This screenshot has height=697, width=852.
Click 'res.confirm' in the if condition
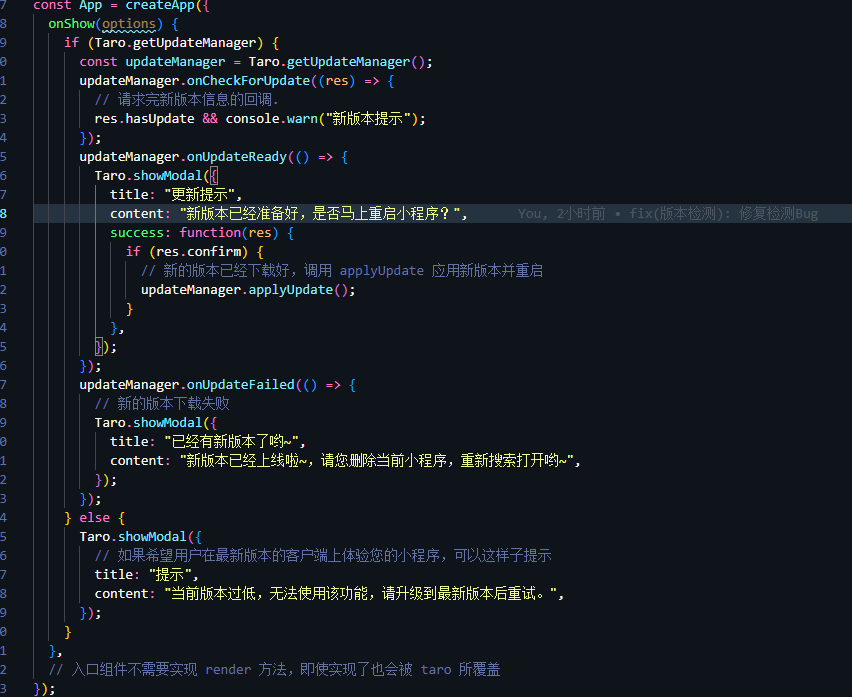coord(199,252)
